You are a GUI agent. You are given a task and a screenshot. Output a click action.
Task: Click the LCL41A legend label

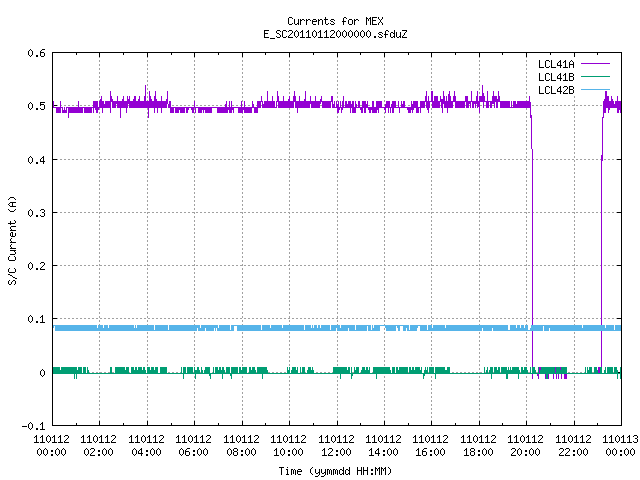point(556,64)
